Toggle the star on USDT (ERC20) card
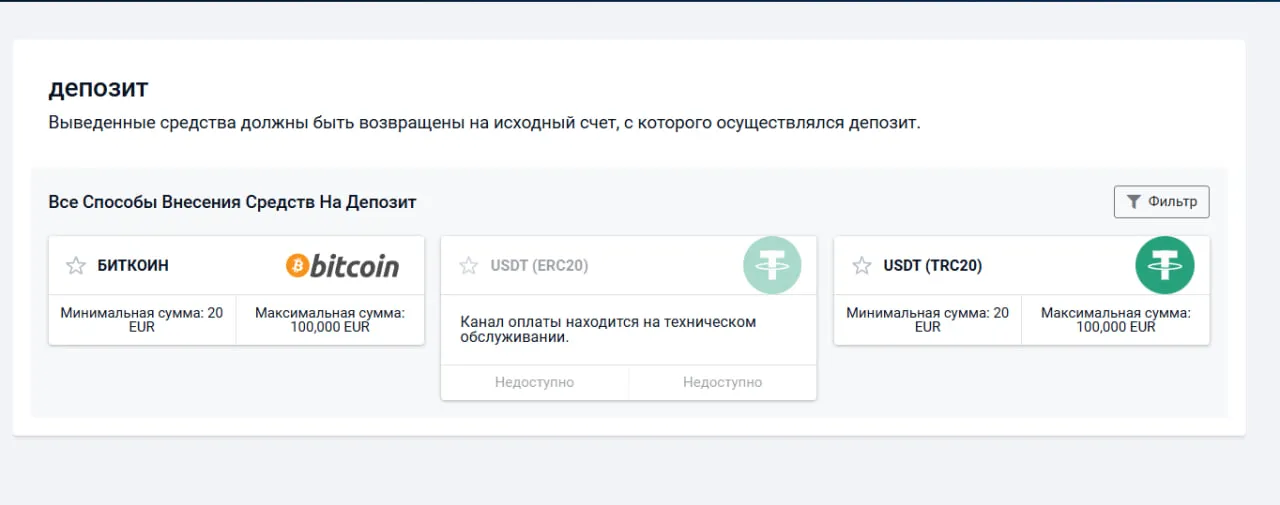The height and width of the screenshot is (505, 1280). 468,265
